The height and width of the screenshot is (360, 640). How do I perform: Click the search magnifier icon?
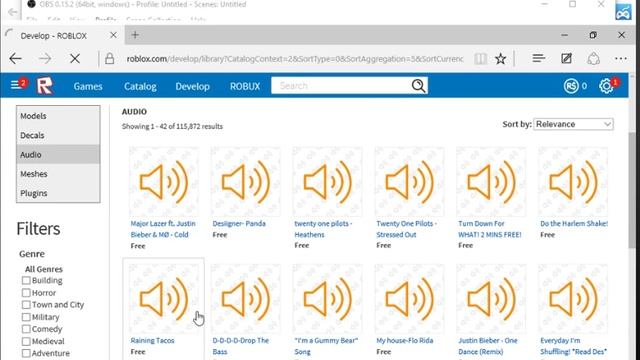point(418,86)
